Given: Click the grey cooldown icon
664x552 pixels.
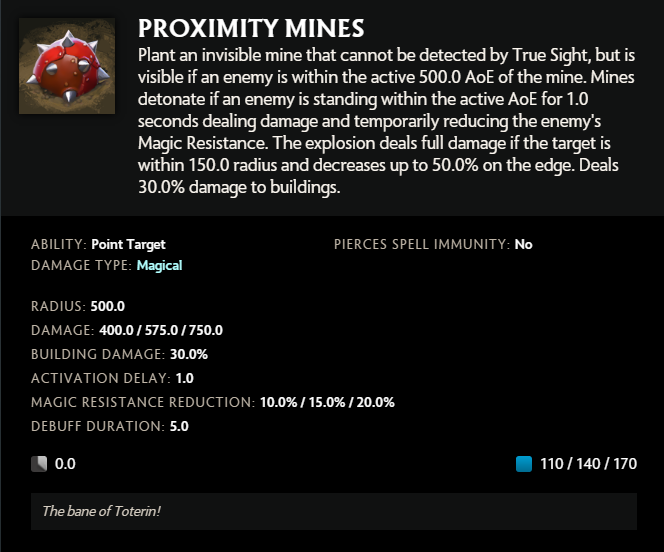Looking at the screenshot, I should (39, 464).
